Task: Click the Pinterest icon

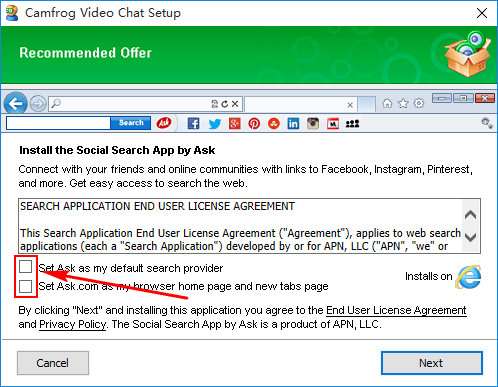Action: (x=254, y=124)
